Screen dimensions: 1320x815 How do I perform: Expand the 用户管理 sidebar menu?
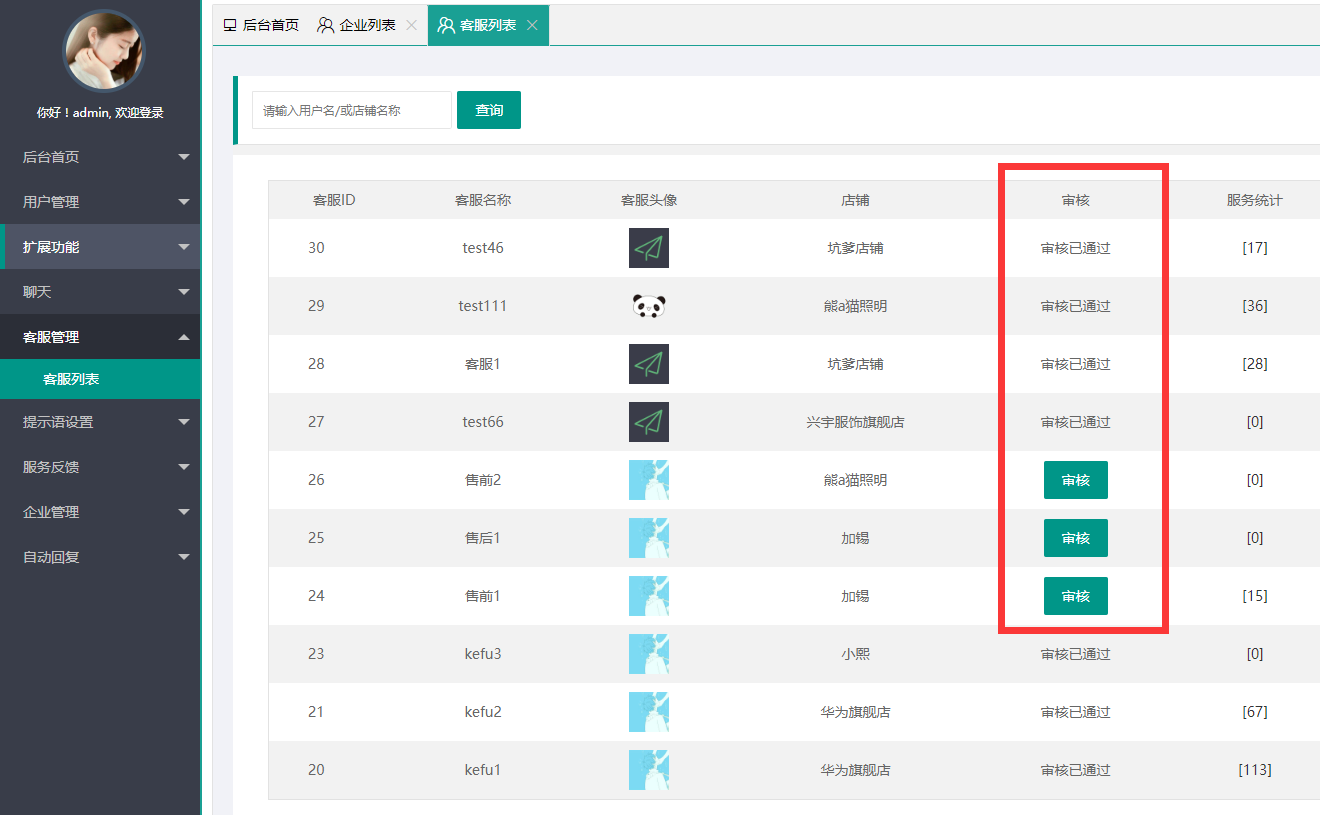100,202
